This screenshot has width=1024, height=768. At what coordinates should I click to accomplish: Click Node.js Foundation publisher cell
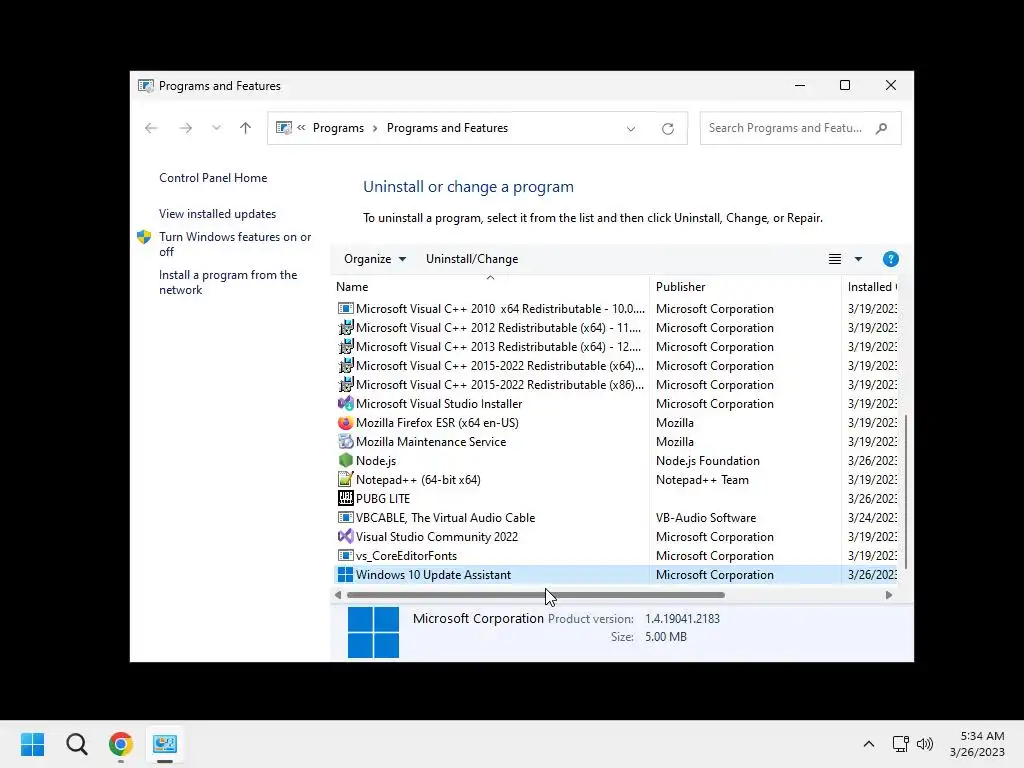[x=708, y=460]
